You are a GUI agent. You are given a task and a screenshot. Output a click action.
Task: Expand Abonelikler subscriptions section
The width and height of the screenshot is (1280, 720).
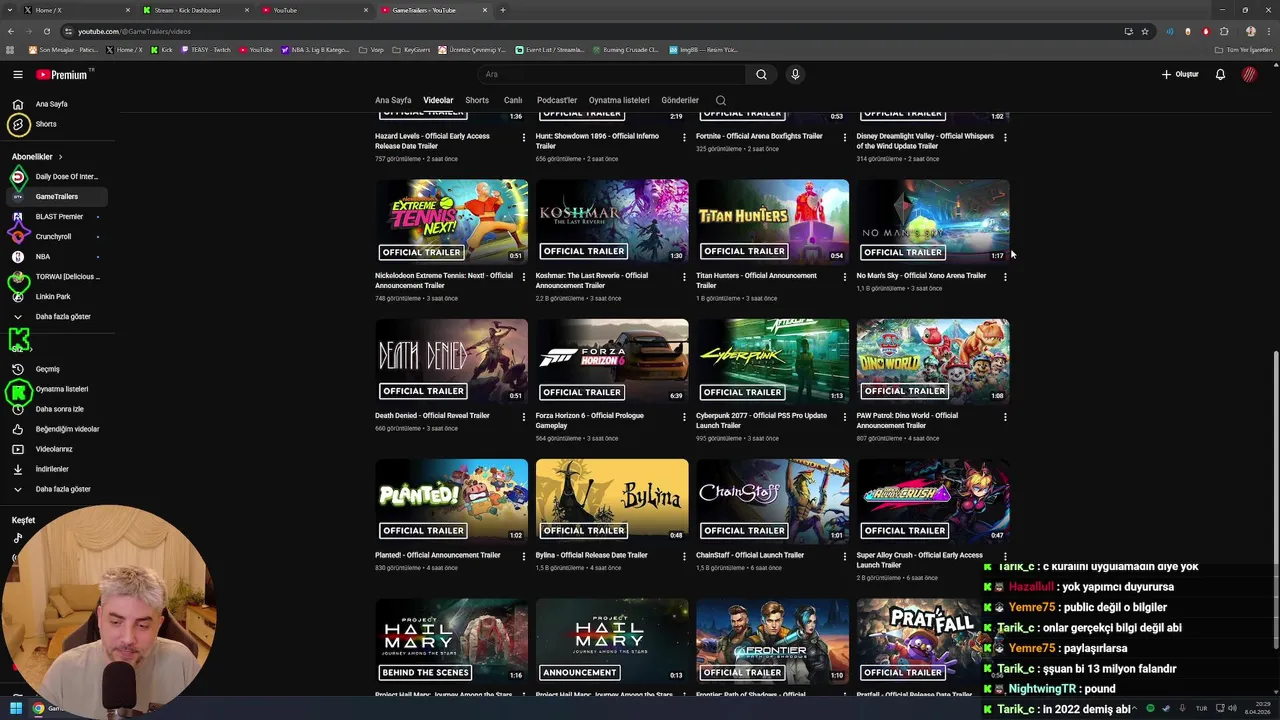point(37,157)
